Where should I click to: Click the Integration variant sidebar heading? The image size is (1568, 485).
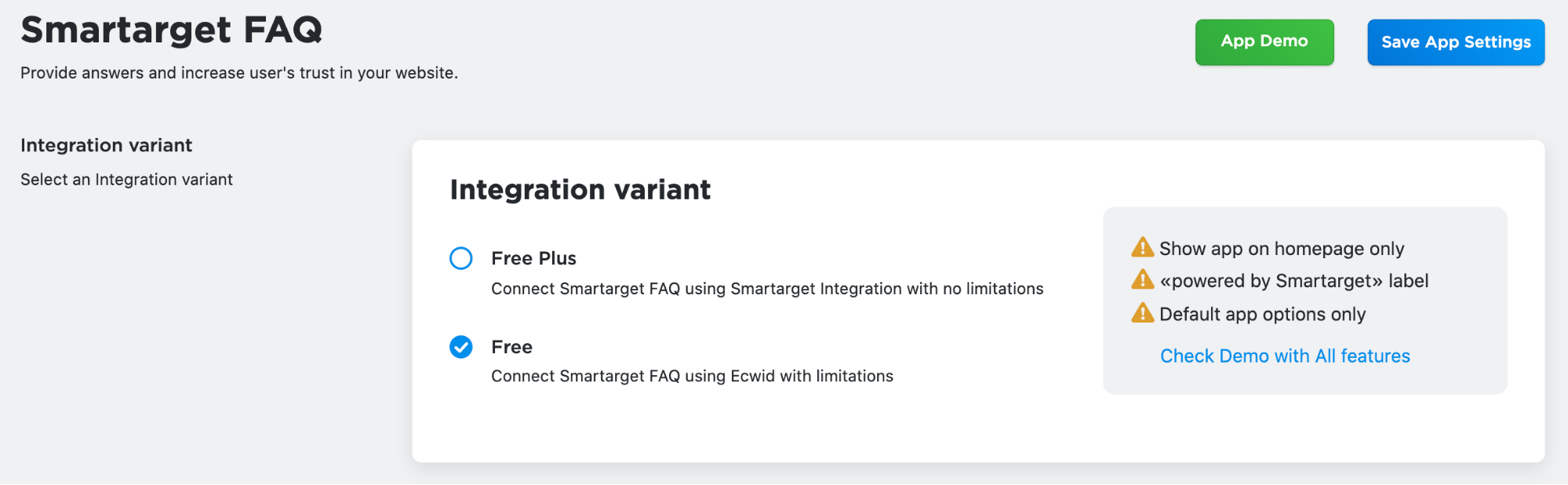tap(106, 145)
